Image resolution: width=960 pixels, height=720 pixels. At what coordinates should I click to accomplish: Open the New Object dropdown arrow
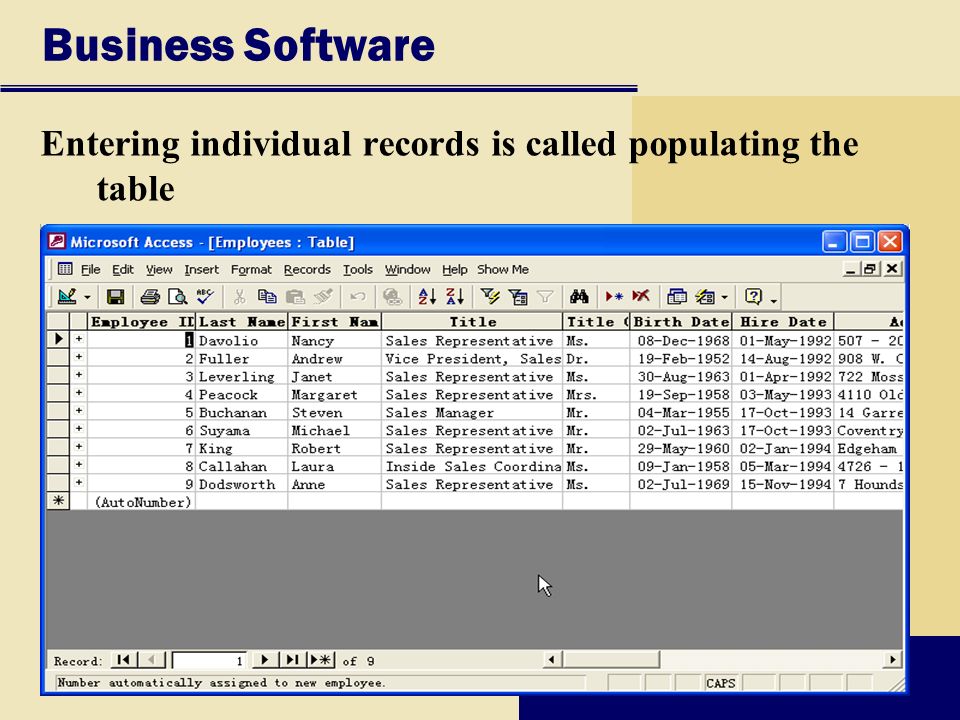[724, 298]
